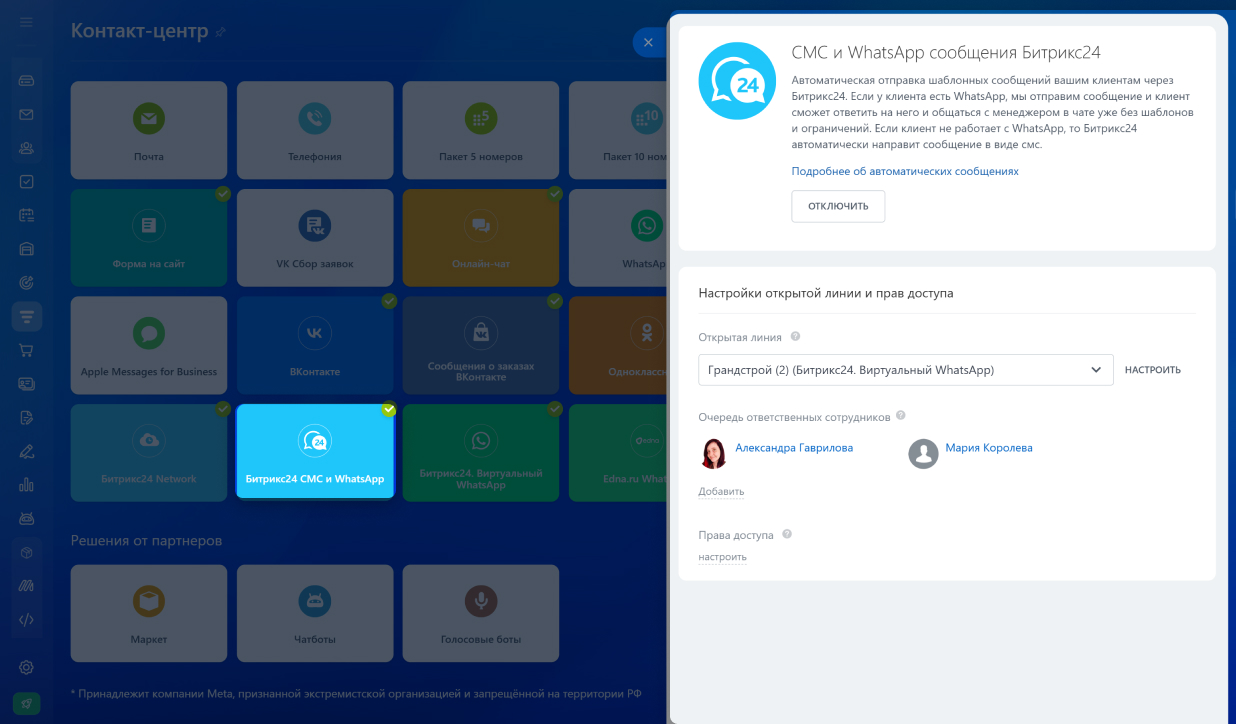1236x724 pixels.
Task: Open the Пакет 5 номеров tile
Action: [481, 130]
